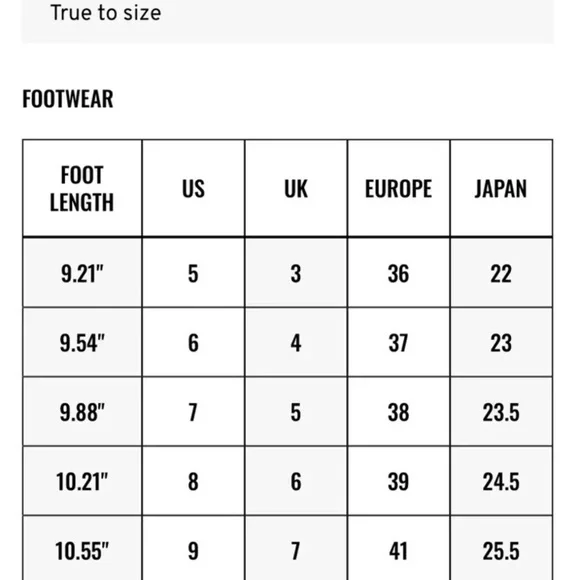Viewport: 580px width, 580px height.
Task: Click the Japan size 23.5 cell
Action: pos(501,412)
